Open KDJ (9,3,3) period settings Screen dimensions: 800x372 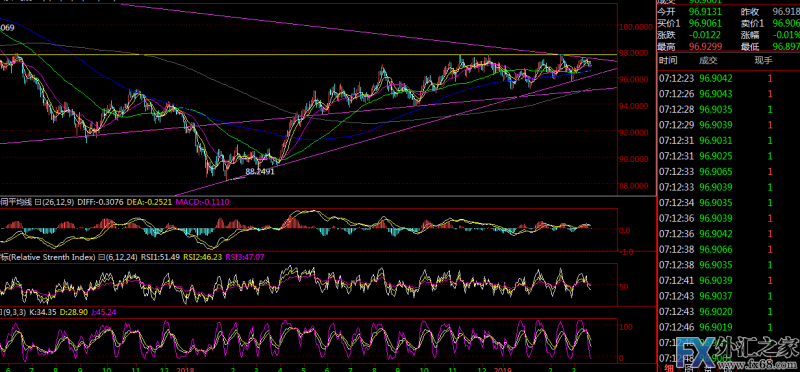pyautogui.click(x=14, y=311)
